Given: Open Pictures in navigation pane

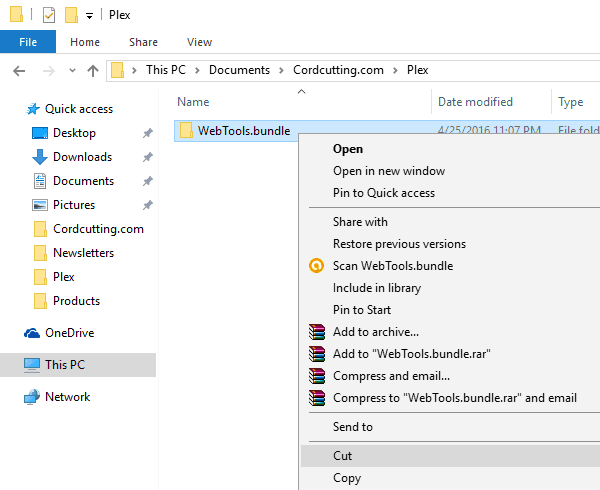Looking at the screenshot, I should click(74, 205).
